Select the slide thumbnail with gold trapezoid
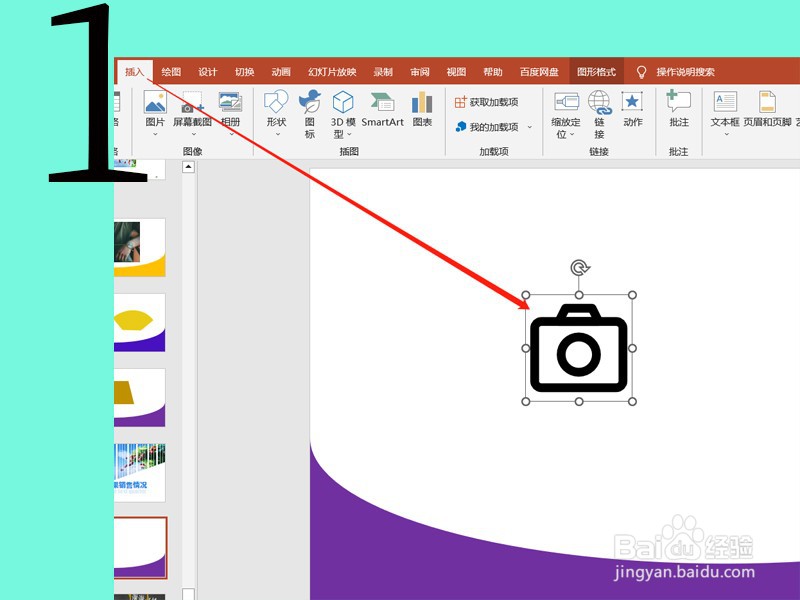Screen dimensions: 800x600 [139, 397]
